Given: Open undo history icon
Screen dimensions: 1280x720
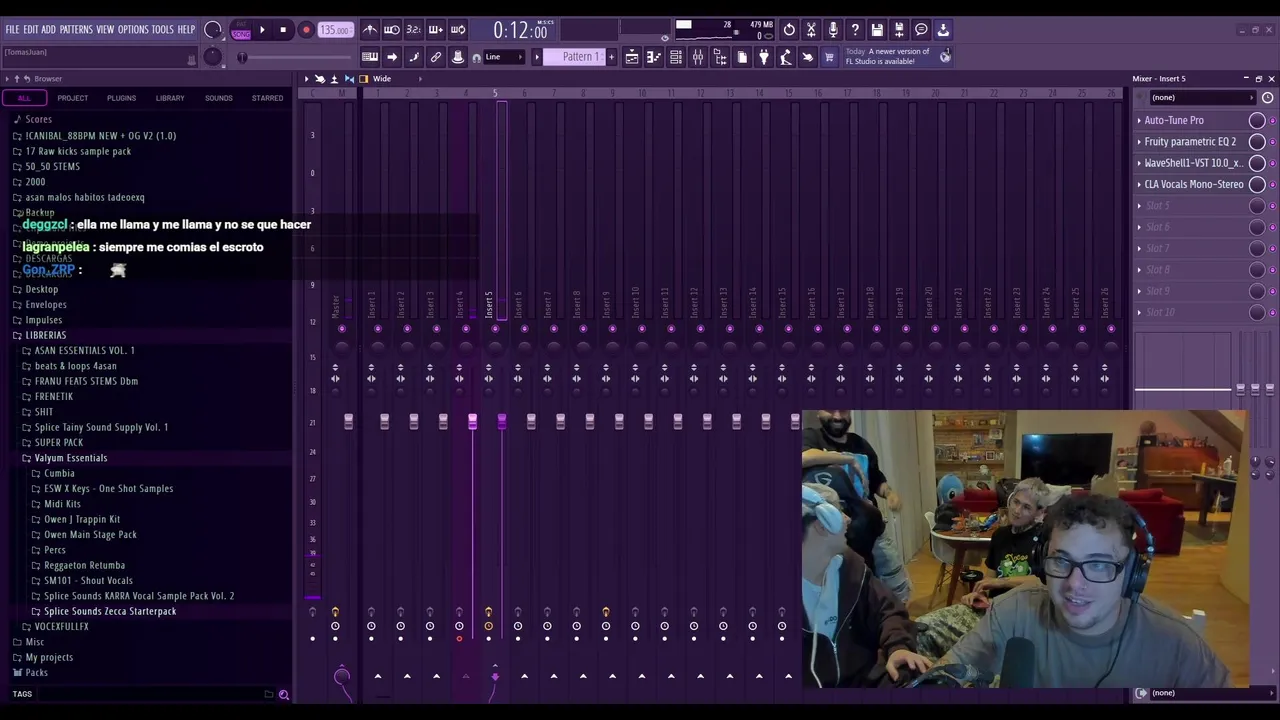Looking at the screenshot, I should click(x=789, y=30).
